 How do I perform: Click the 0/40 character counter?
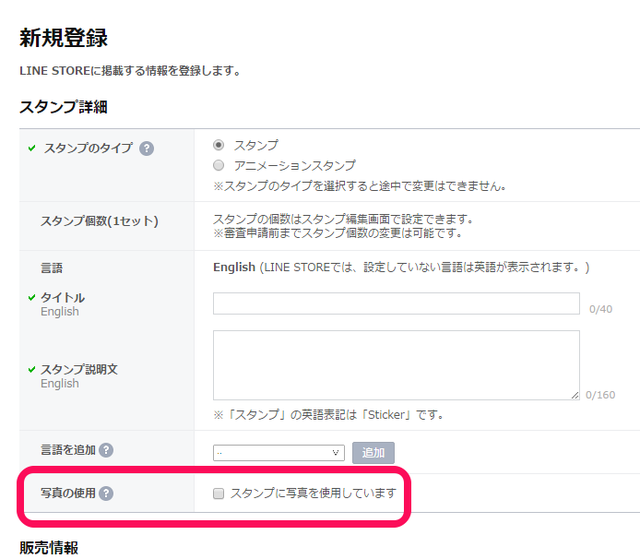pyautogui.click(x=601, y=309)
